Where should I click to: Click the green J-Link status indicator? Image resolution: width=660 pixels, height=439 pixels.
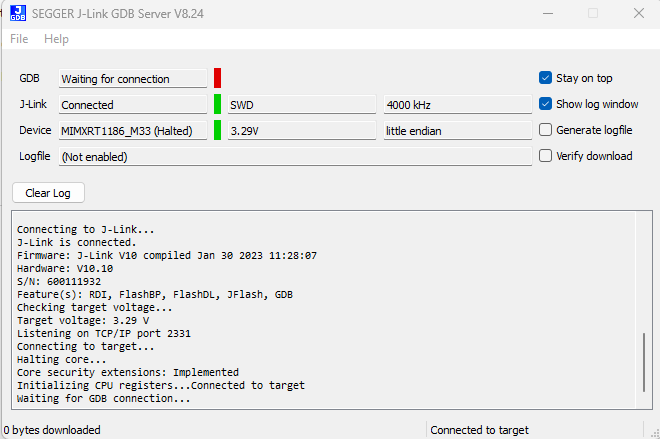click(217, 104)
